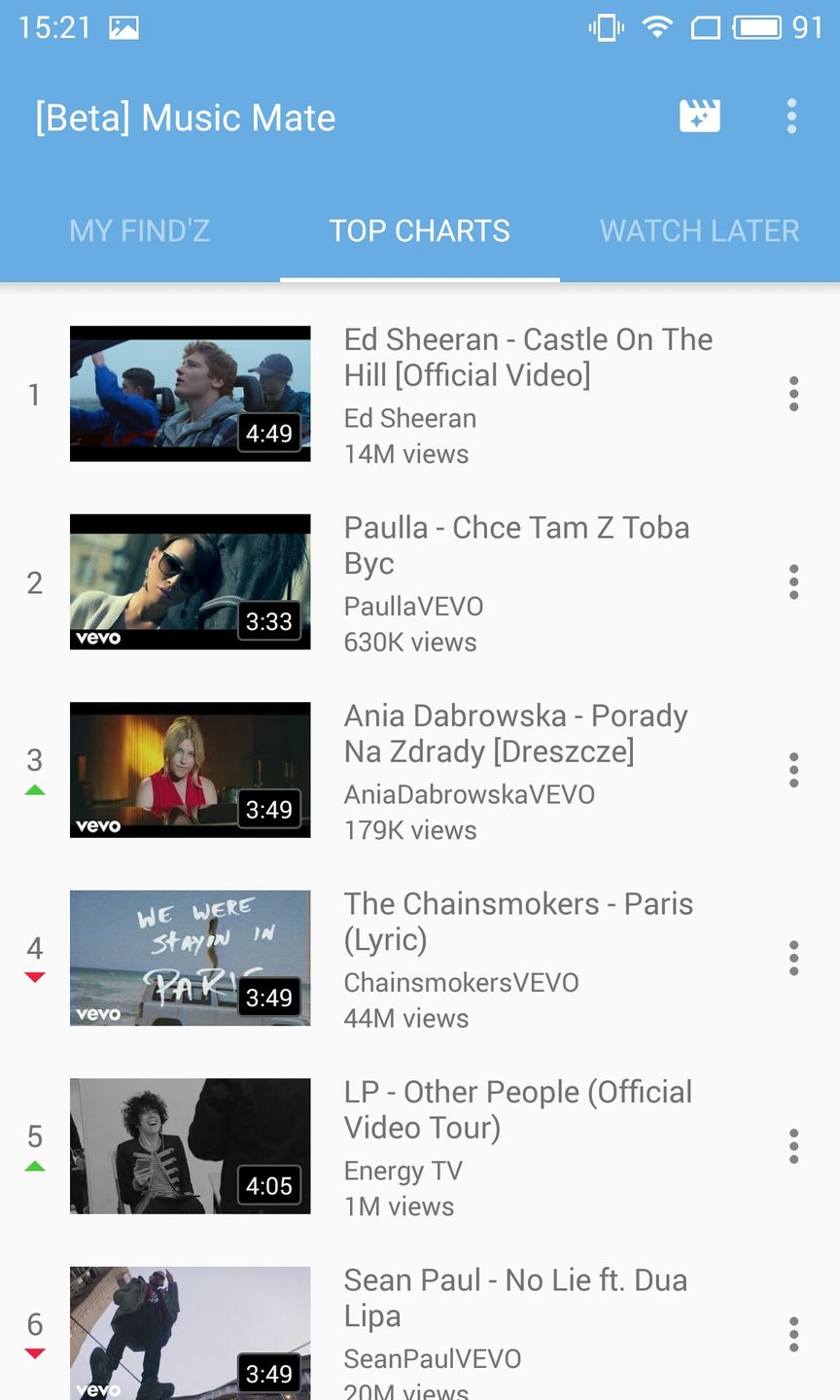Image resolution: width=840 pixels, height=1400 pixels.
Task: Tap the movie clapper icon in header
Action: 699,117
